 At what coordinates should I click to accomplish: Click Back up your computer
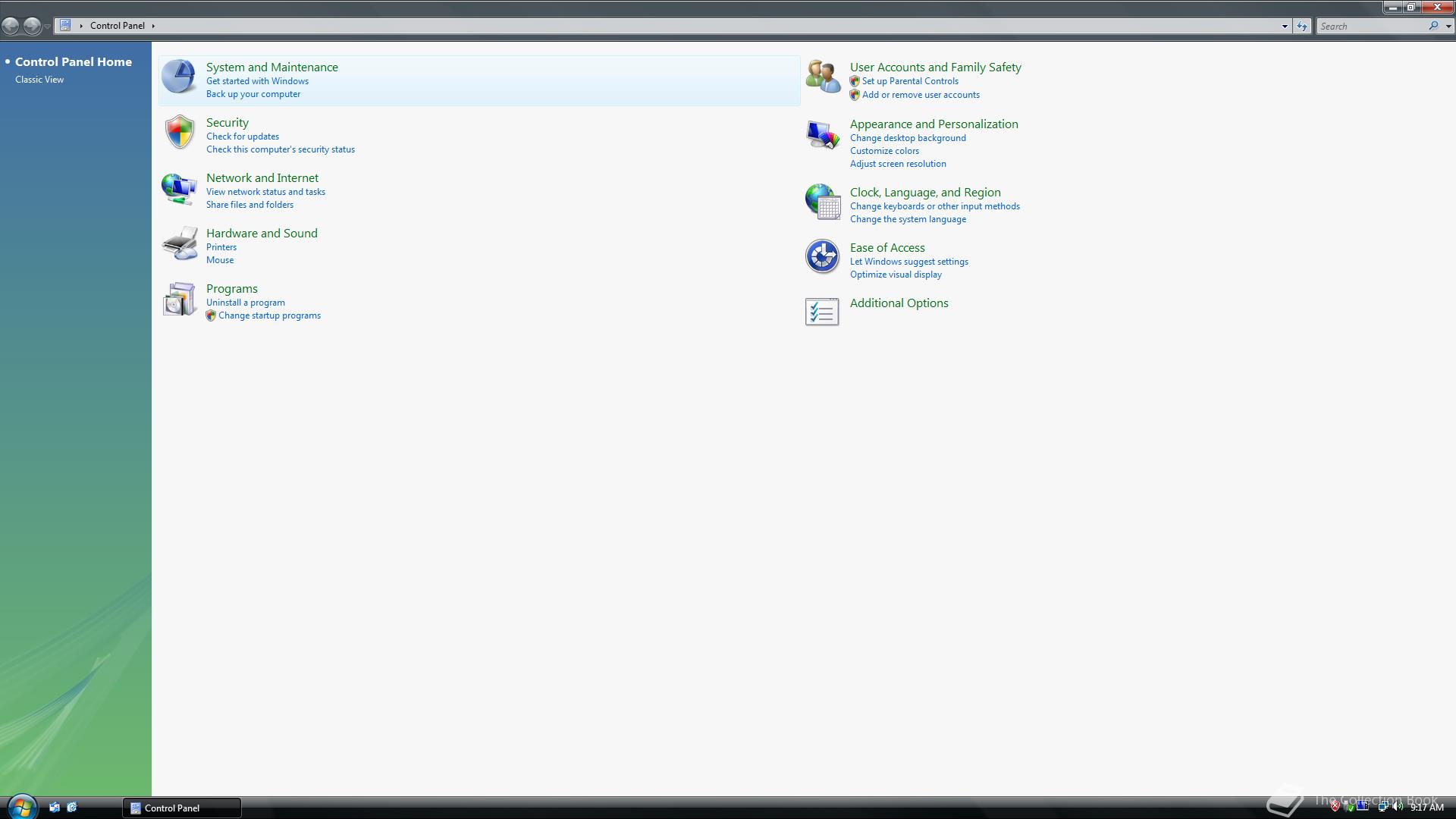(x=253, y=94)
